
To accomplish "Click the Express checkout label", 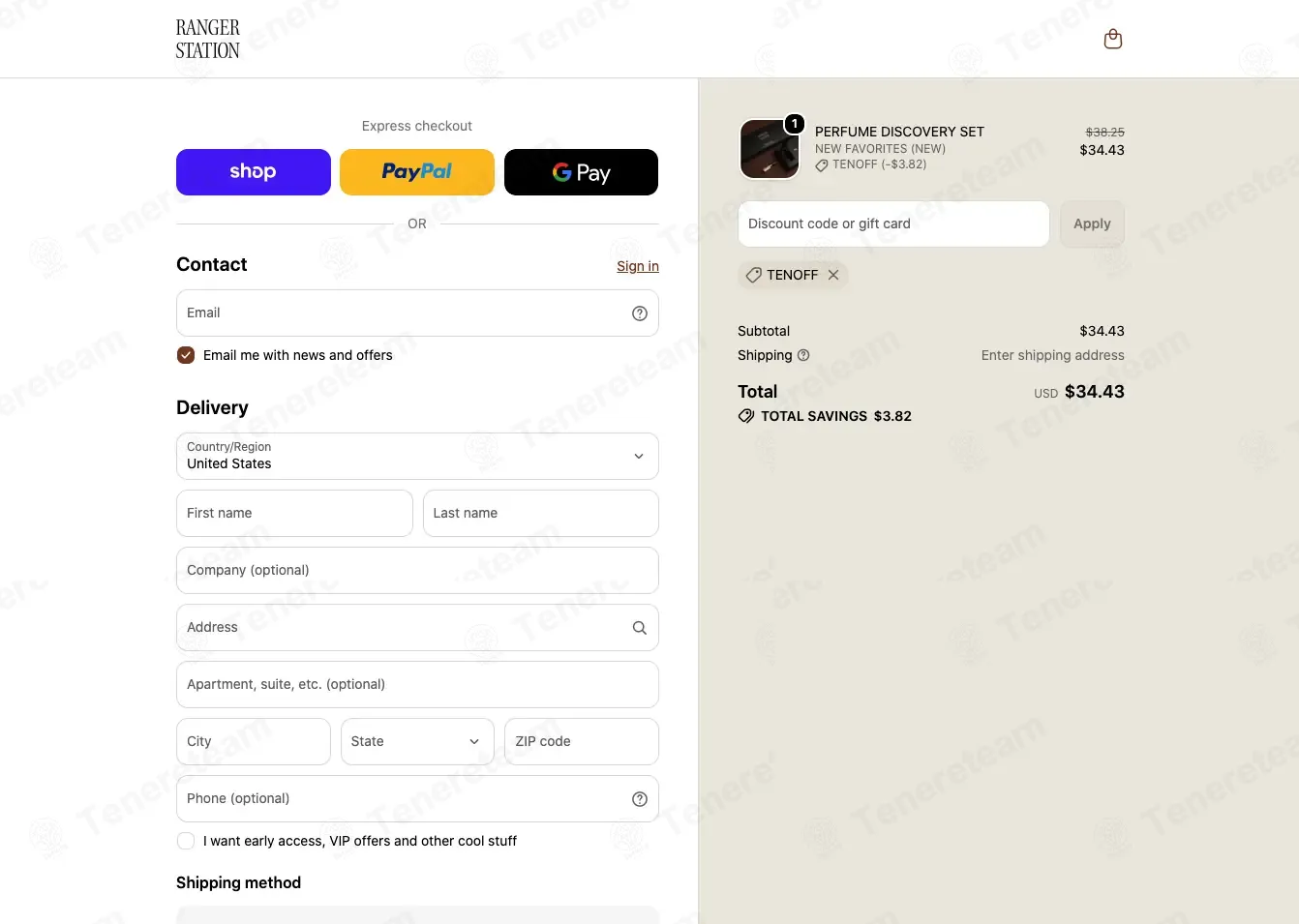I will point(417,126).
